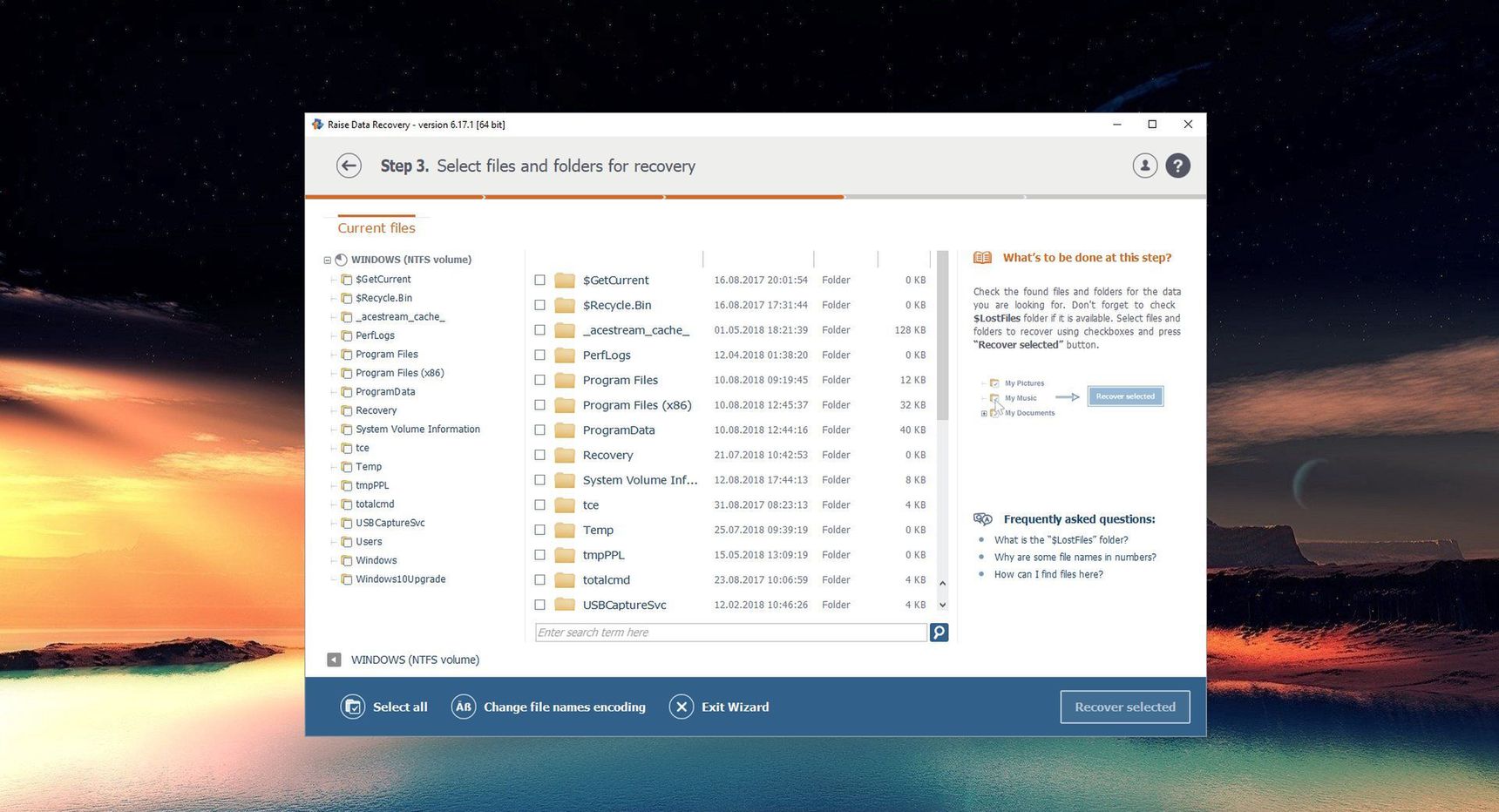Select ProgramData in the folder tree

(x=385, y=392)
